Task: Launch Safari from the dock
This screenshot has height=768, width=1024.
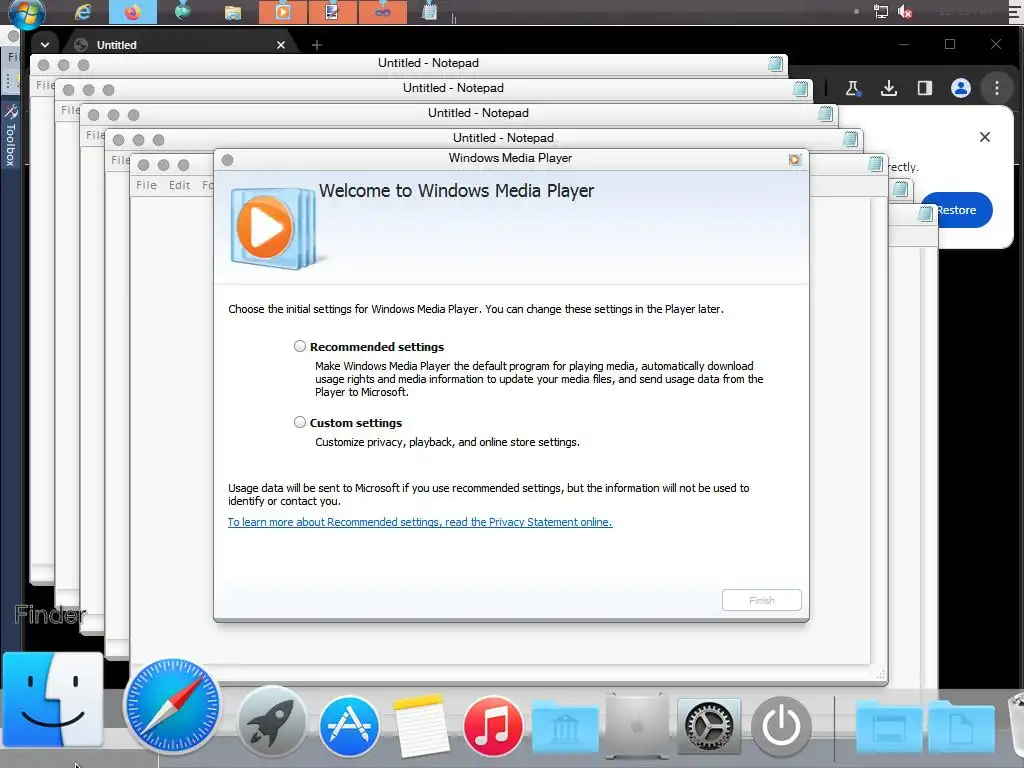Action: (x=172, y=705)
